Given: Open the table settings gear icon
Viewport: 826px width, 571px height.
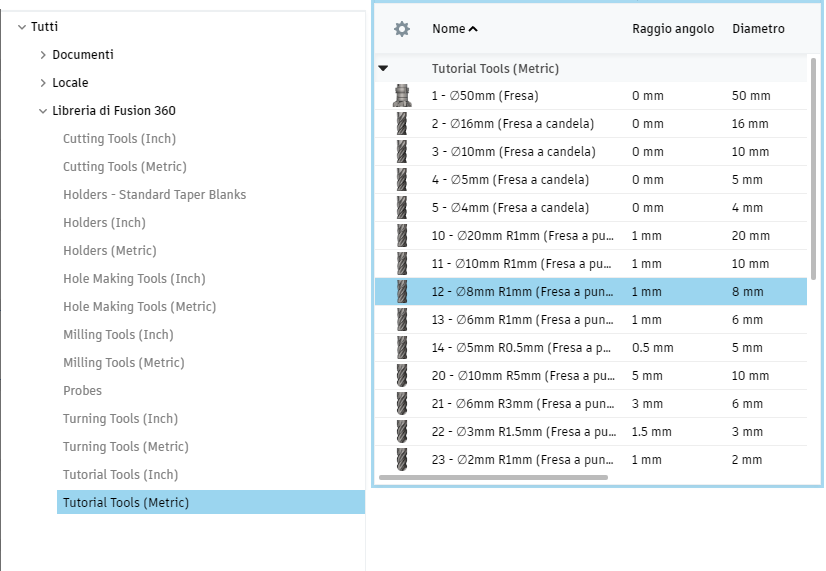Looking at the screenshot, I should click(402, 29).
